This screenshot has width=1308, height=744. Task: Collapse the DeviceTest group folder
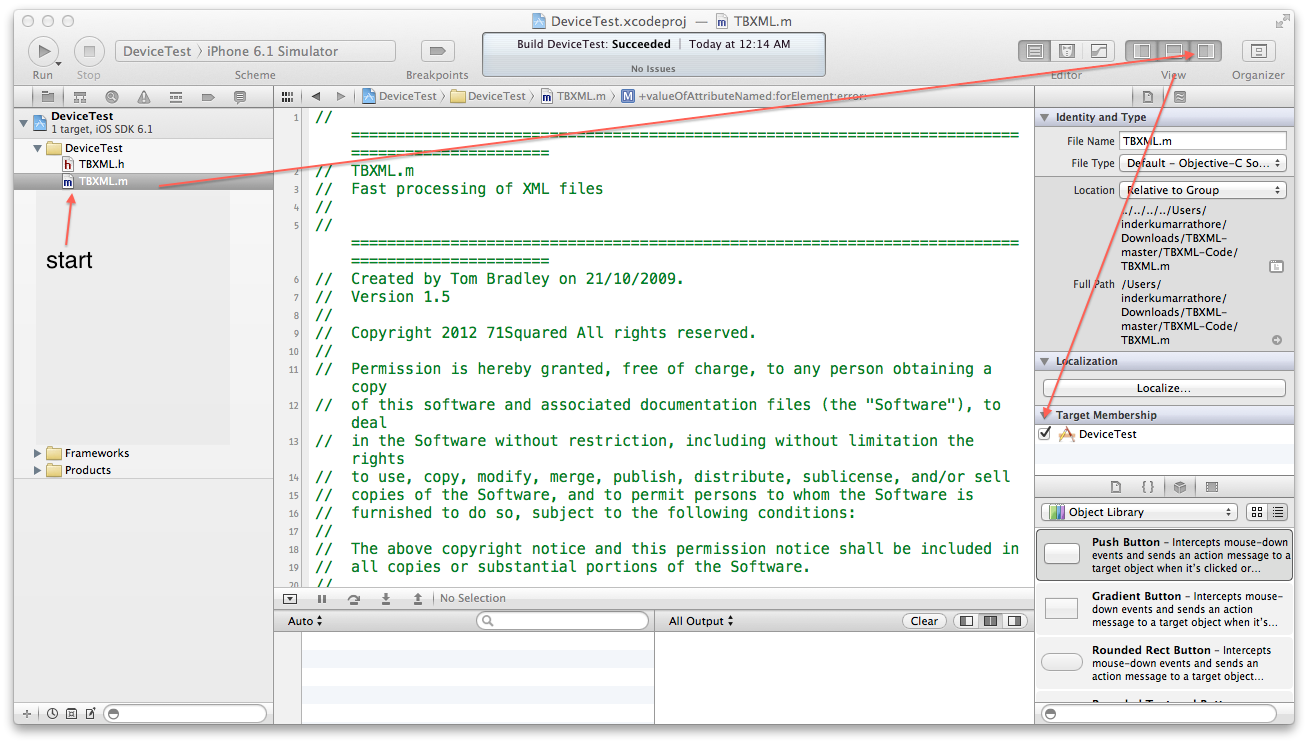pos(38,148)
